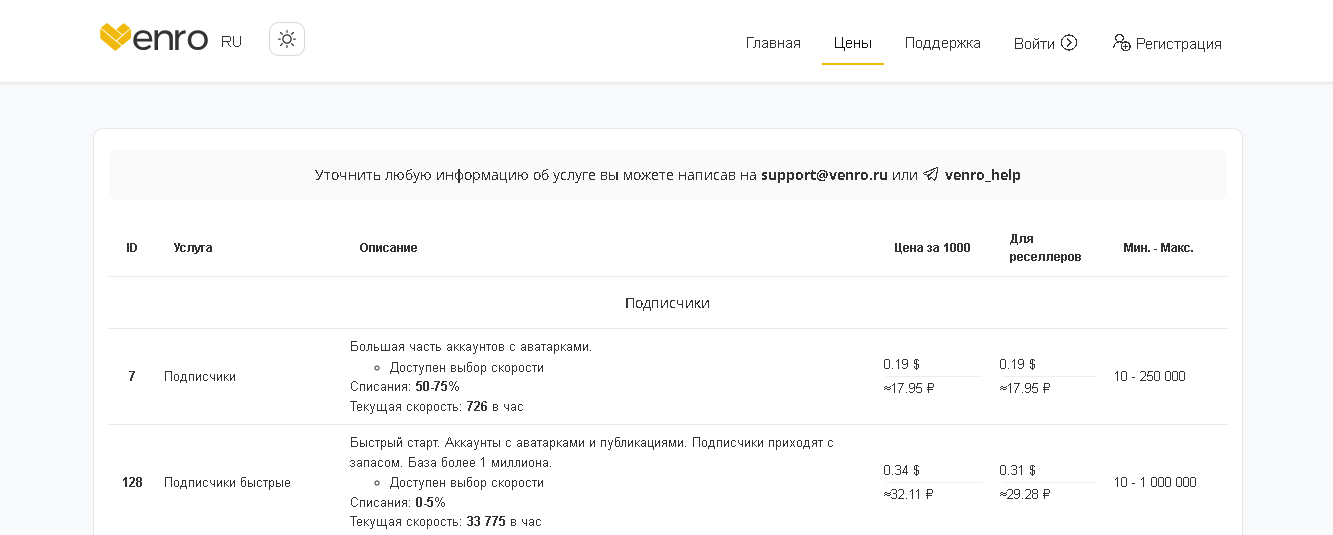Click the Войти login link
The height and width of the screenshot is (535, 1333).
click(1034, 43)
